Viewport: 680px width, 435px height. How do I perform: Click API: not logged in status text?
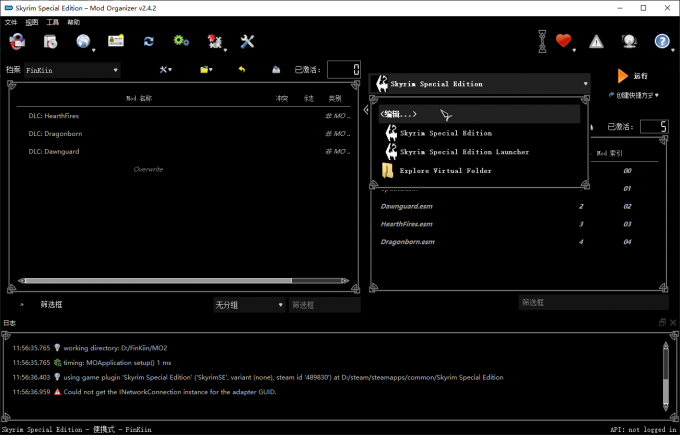643,429
